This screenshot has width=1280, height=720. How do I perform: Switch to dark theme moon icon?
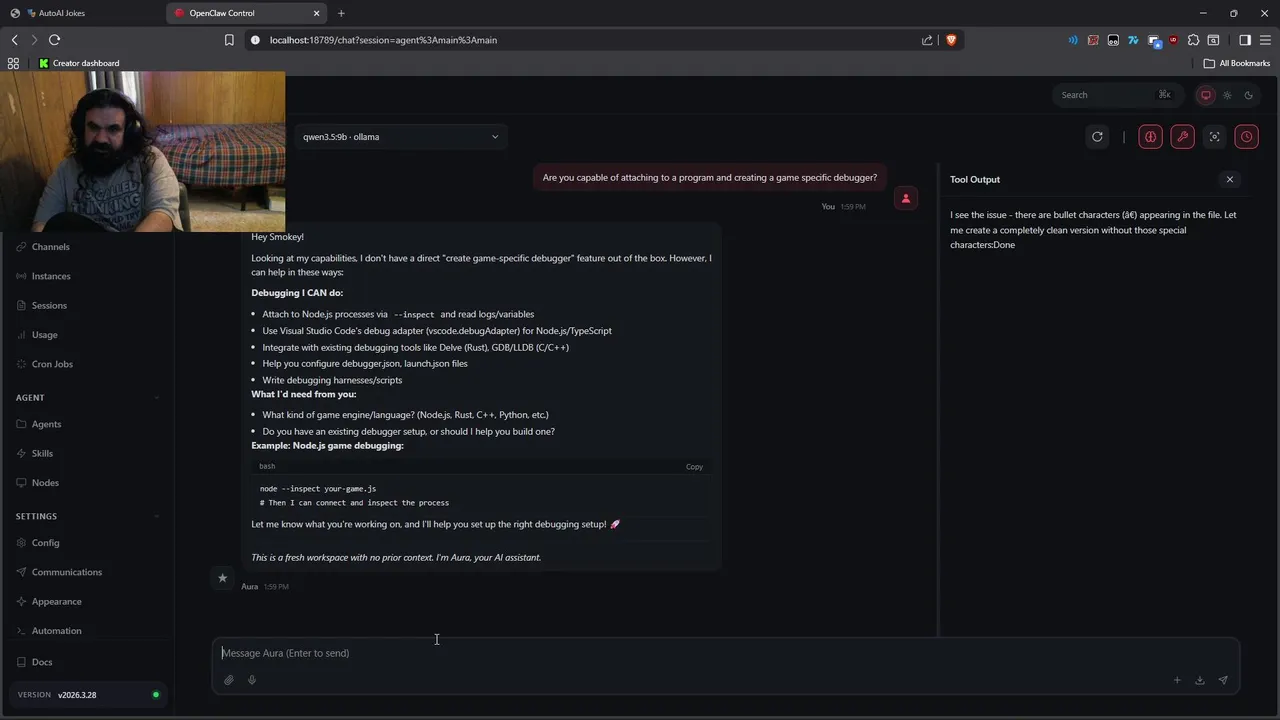click(x=1249, y=95)
